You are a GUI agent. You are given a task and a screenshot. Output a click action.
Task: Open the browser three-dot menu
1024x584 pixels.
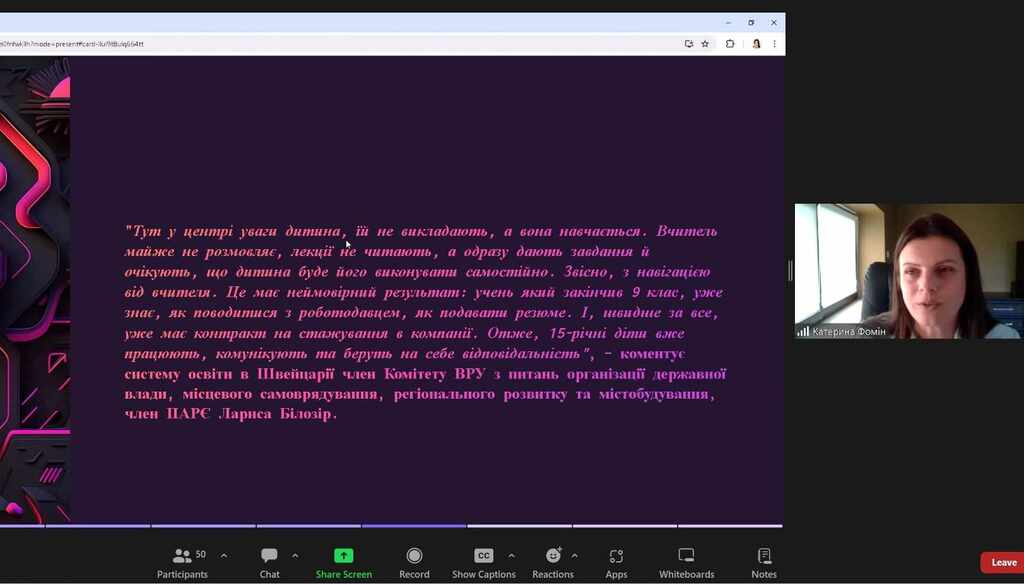tap(774, 44)
